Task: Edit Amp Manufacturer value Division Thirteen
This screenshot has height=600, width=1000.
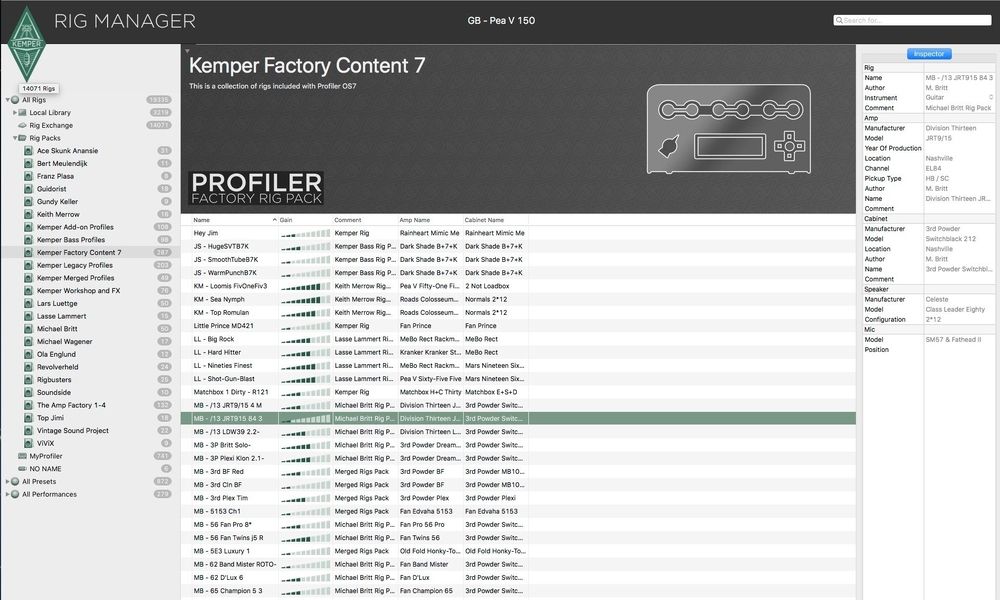Action: point(959,128)
